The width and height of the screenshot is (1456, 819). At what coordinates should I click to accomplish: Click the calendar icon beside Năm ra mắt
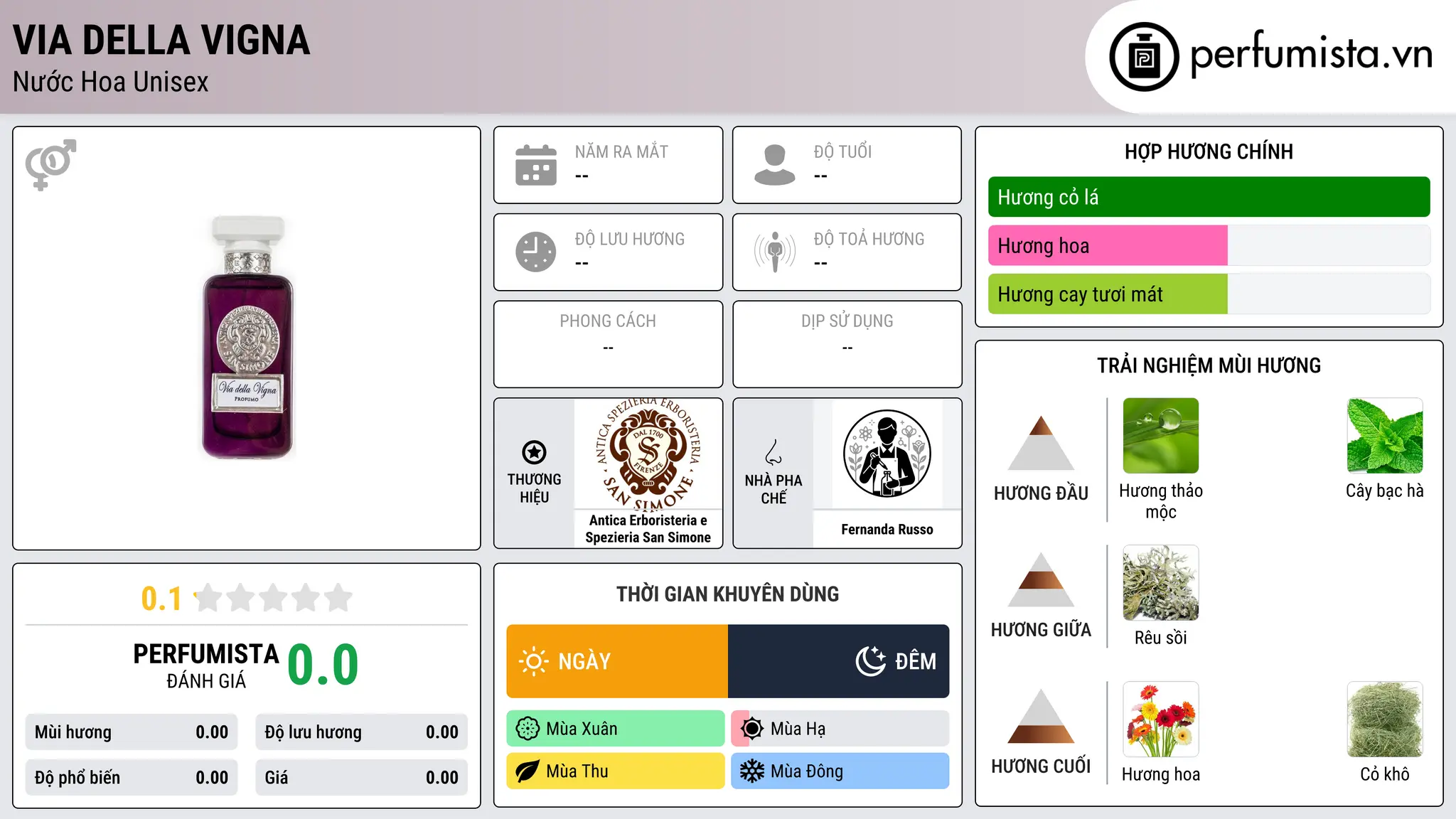(536, 165)
